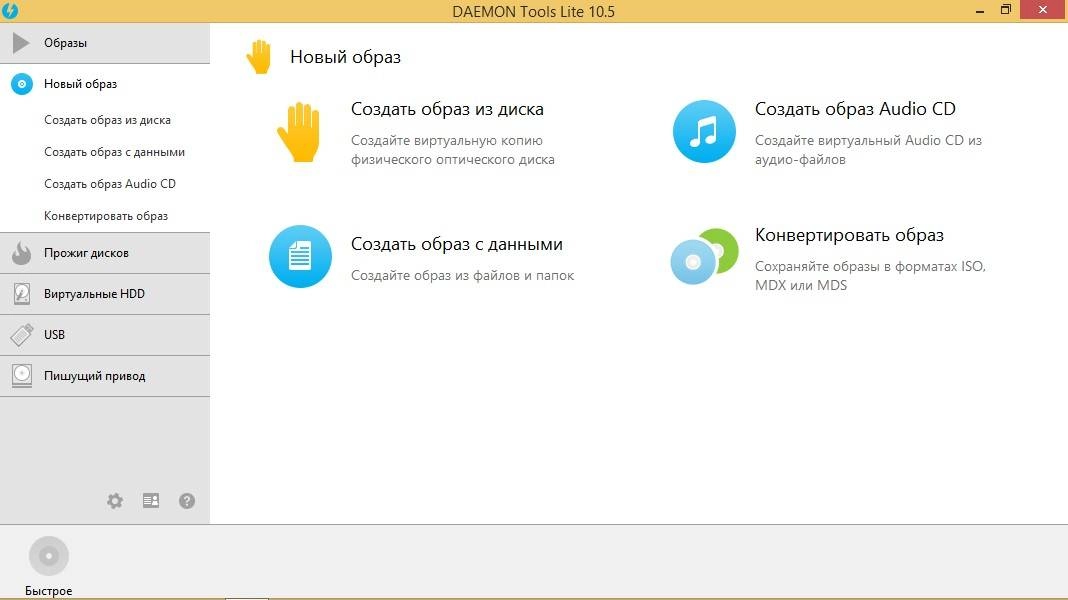Click the blue and green discs convert icon

coord(704,257)
